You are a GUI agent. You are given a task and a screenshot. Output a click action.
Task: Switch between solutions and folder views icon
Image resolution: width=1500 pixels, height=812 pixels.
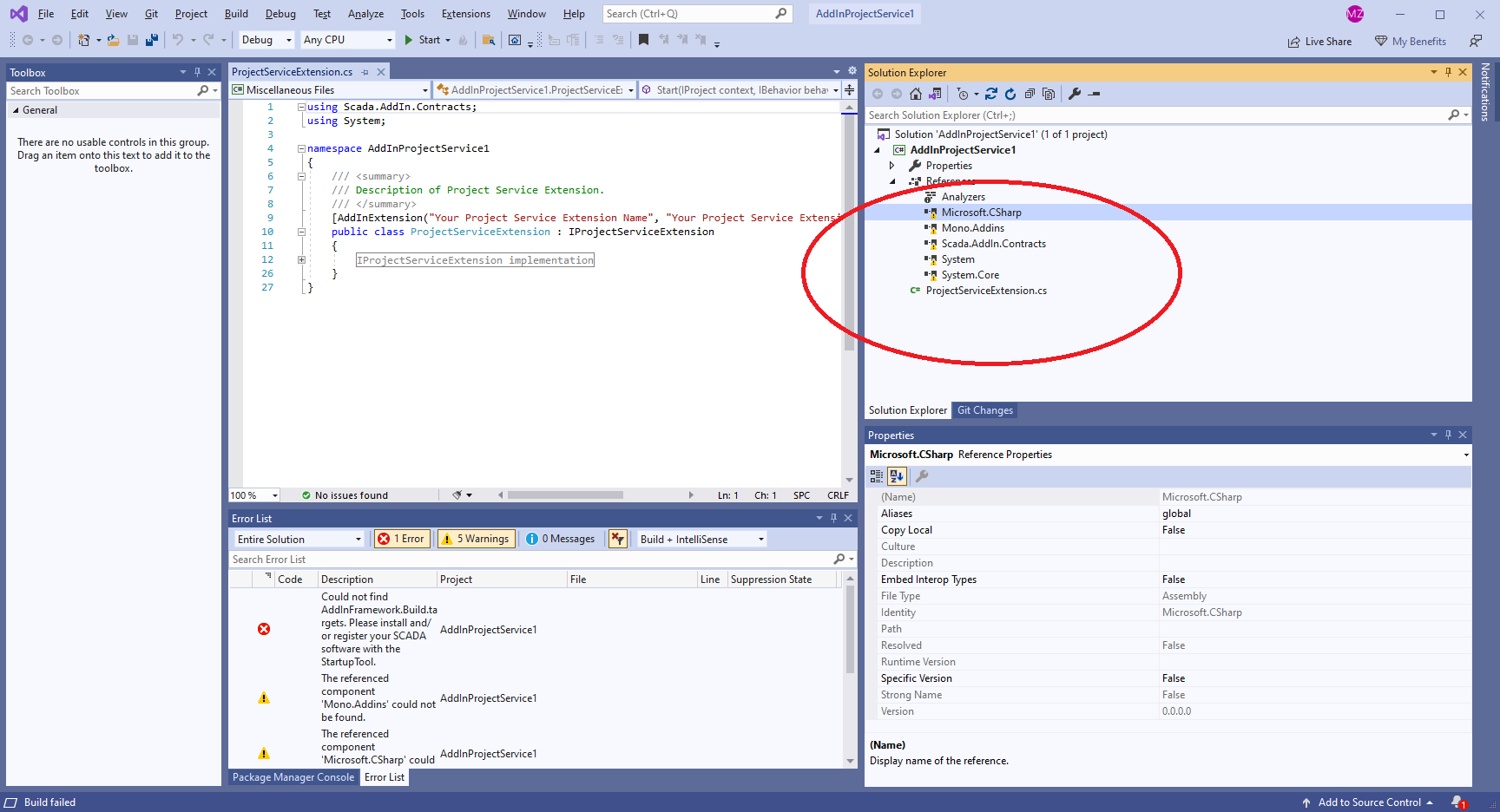click(x=935, y=94)
